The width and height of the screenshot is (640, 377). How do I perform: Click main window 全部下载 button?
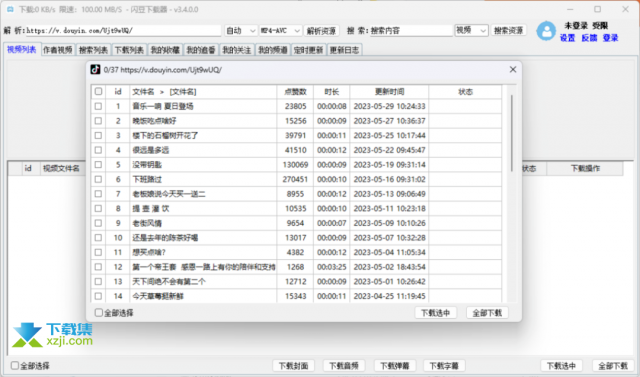(x=613, y=366)
